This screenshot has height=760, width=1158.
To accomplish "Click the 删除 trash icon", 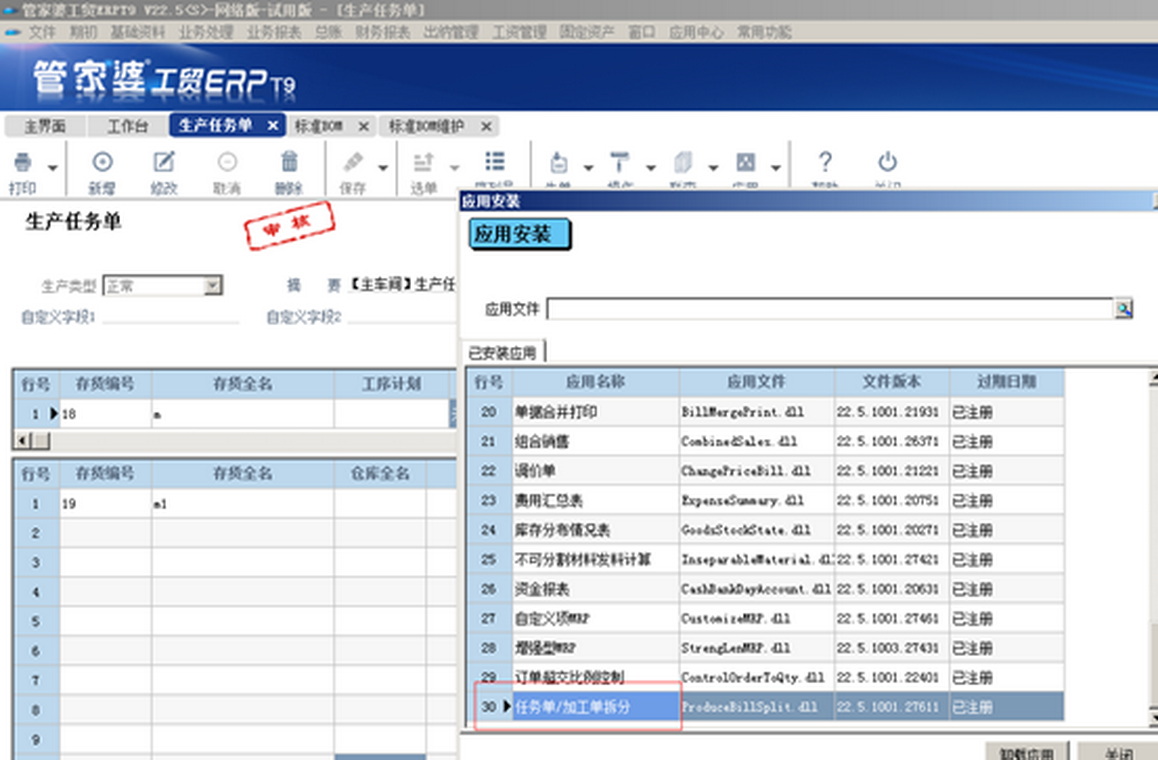I will tap(289, 163).
